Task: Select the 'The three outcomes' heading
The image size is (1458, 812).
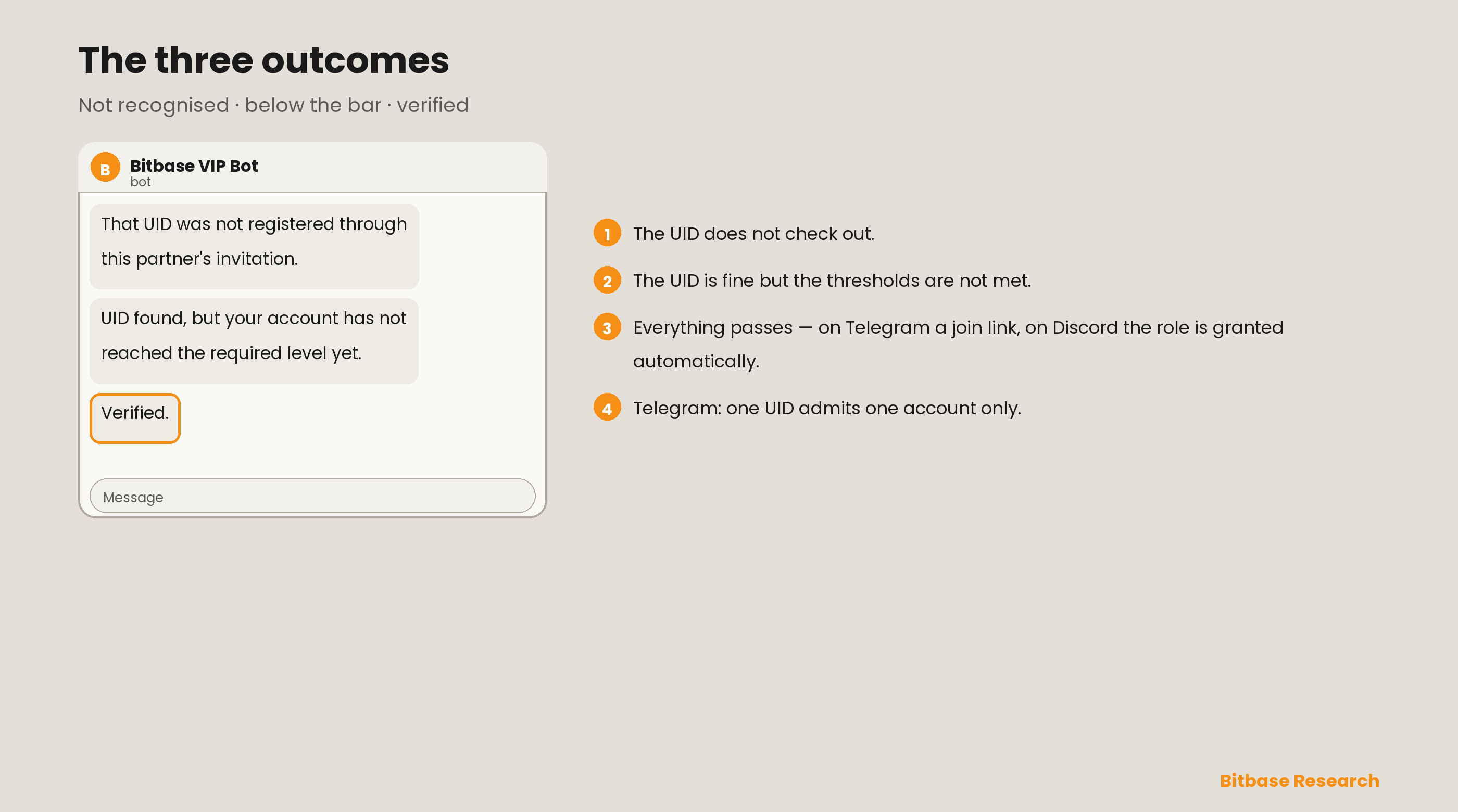Action: (264, 60)
